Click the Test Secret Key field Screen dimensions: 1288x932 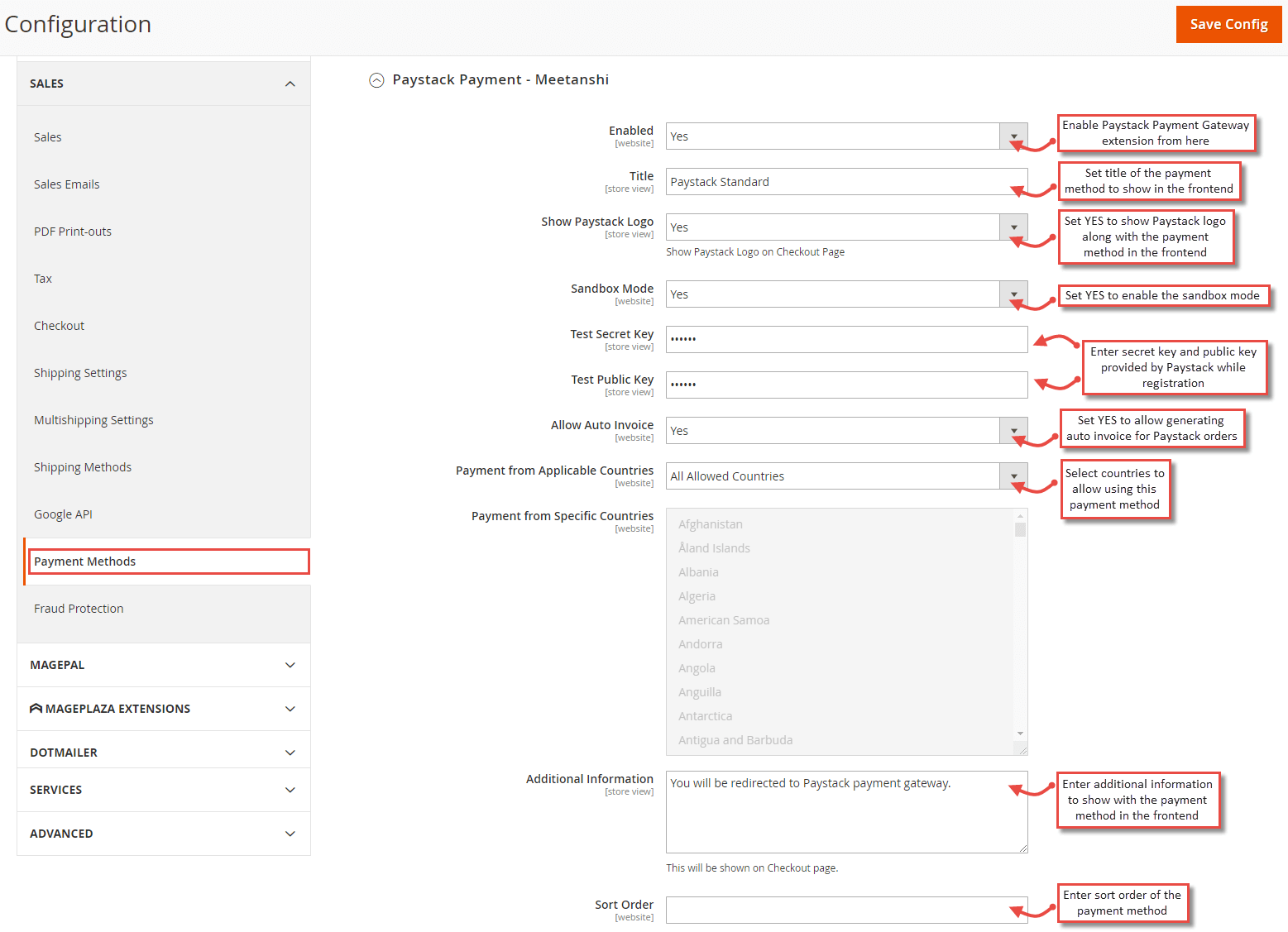coord(846,339)
